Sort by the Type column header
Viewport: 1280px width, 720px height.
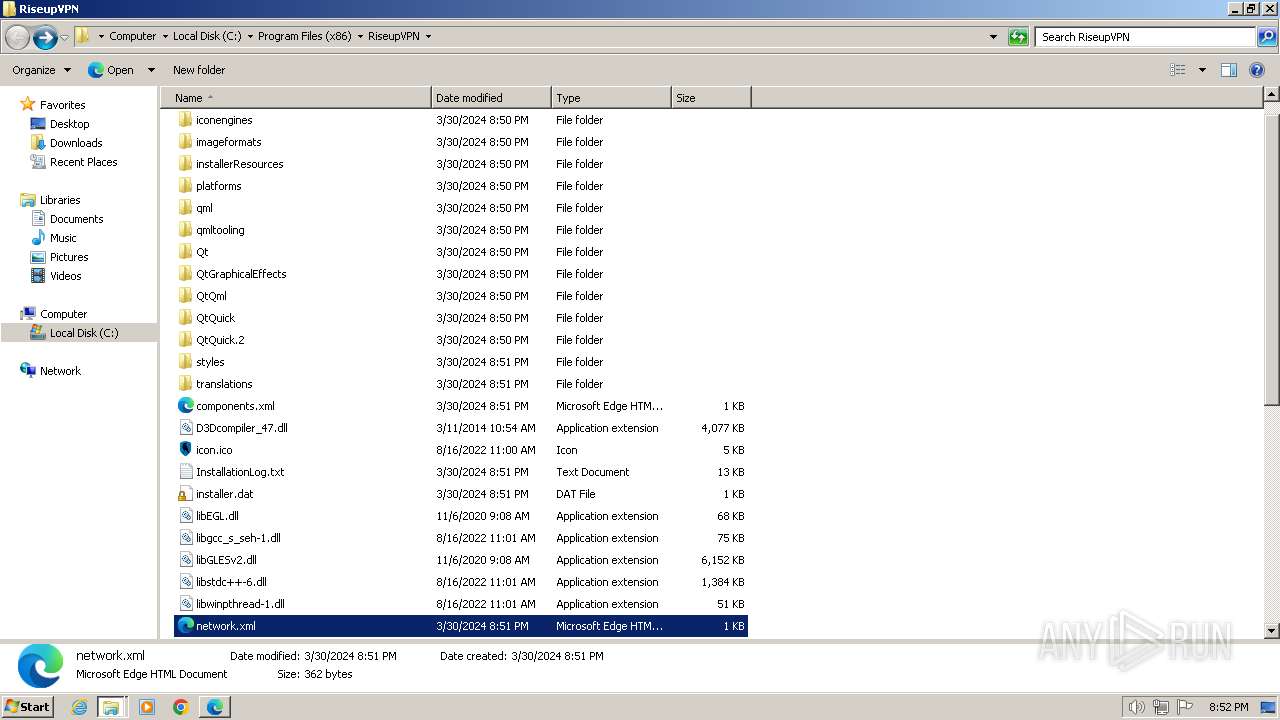pyautogui.click(x=611, y=98)
